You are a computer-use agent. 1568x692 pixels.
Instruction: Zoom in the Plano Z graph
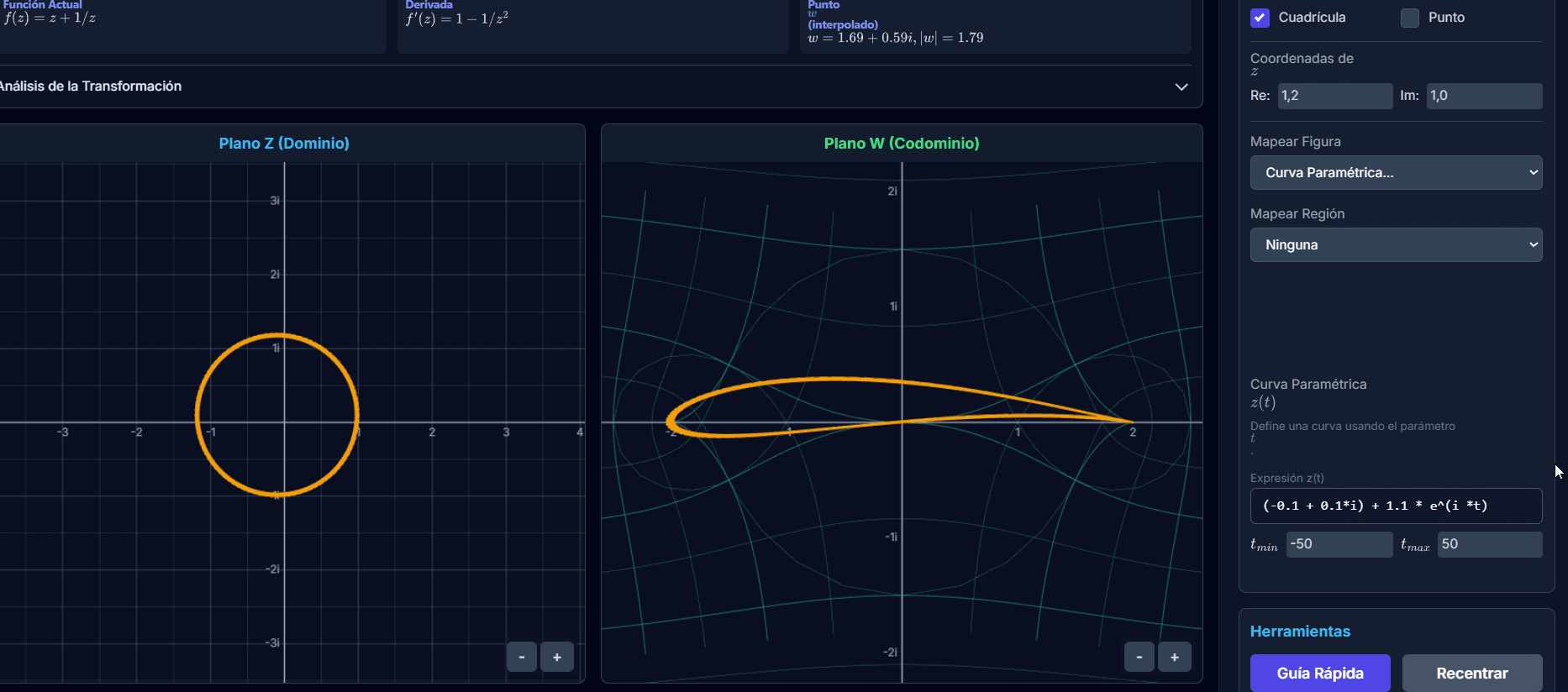point(557,657)
